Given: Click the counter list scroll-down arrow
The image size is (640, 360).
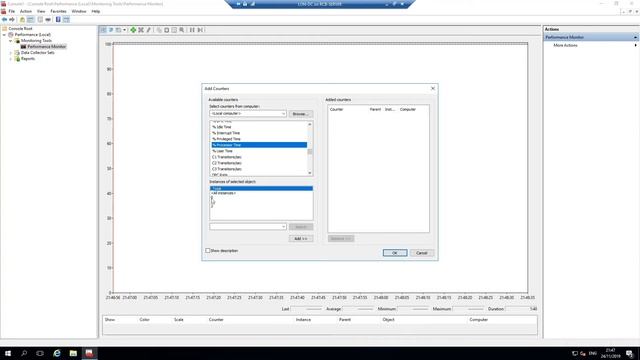Looking at the screenshot, I should (310, 173).
